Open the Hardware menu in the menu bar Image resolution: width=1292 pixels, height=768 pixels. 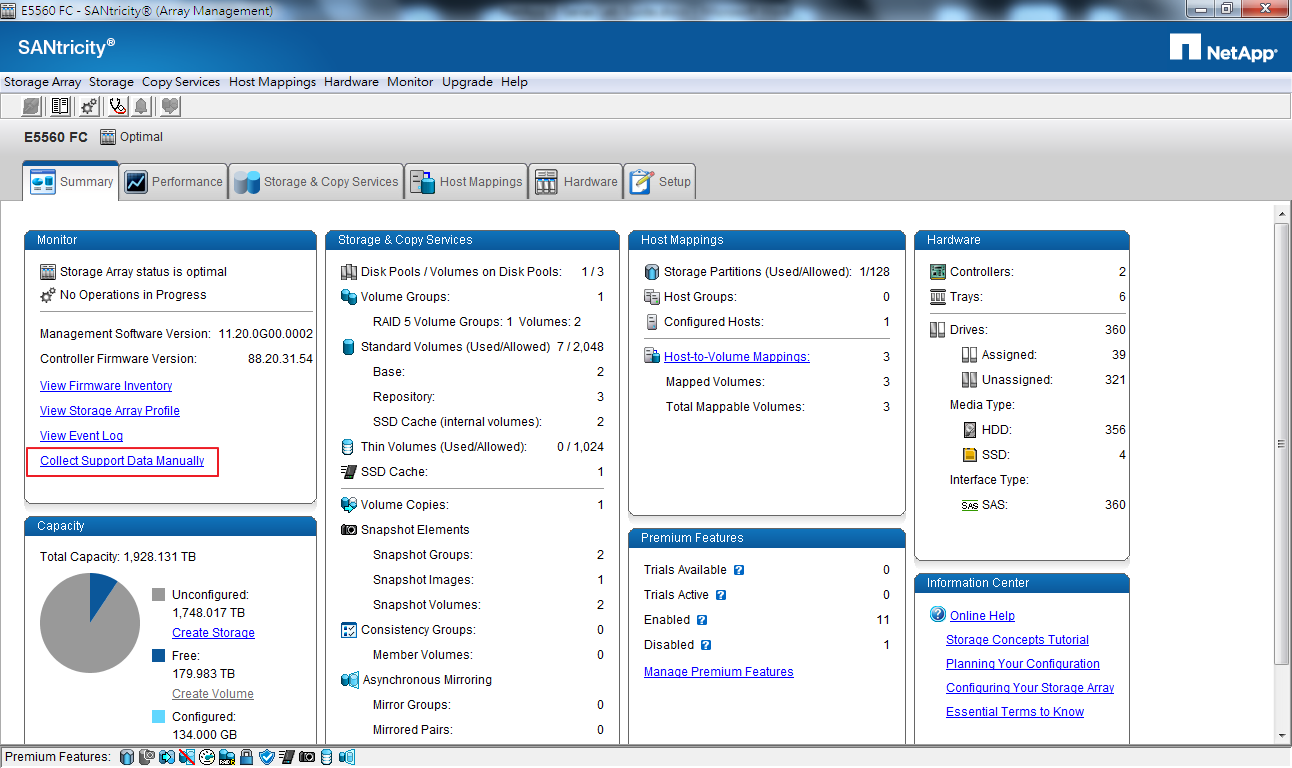[351, 82]
